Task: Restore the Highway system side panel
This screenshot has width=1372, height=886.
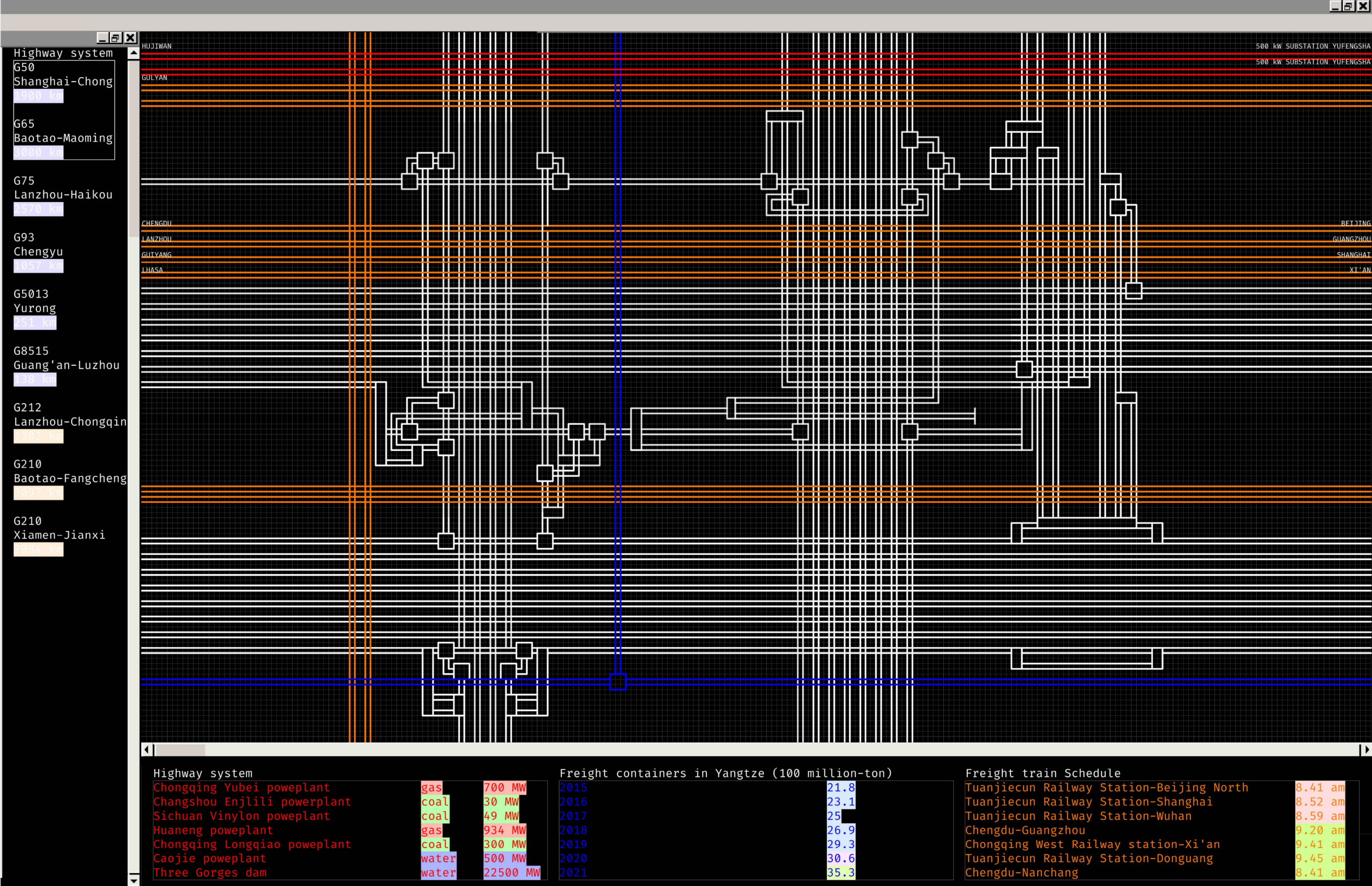Action: (x=116, y=38)
